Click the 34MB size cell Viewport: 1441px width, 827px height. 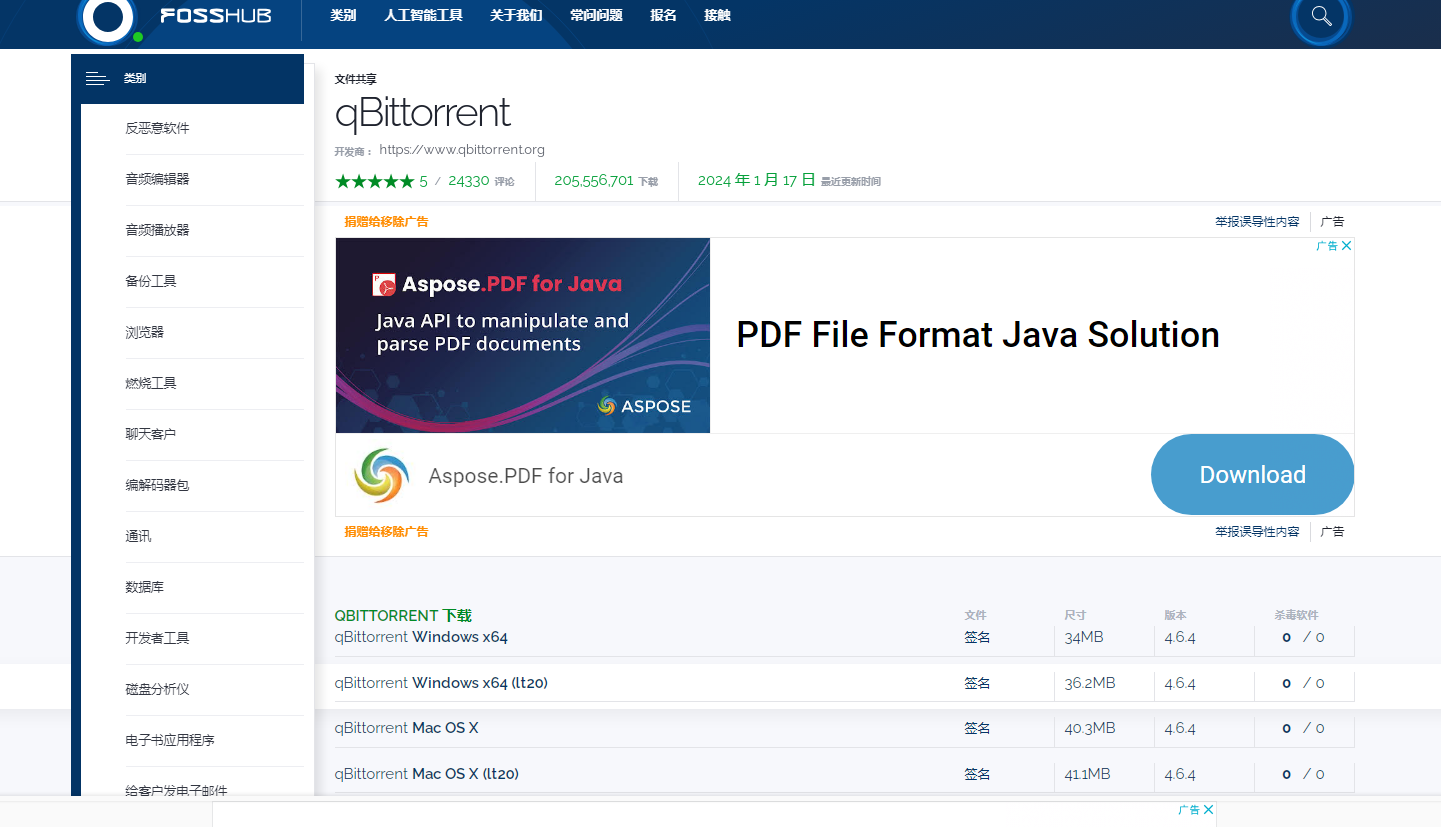[x=1084, y=637]
